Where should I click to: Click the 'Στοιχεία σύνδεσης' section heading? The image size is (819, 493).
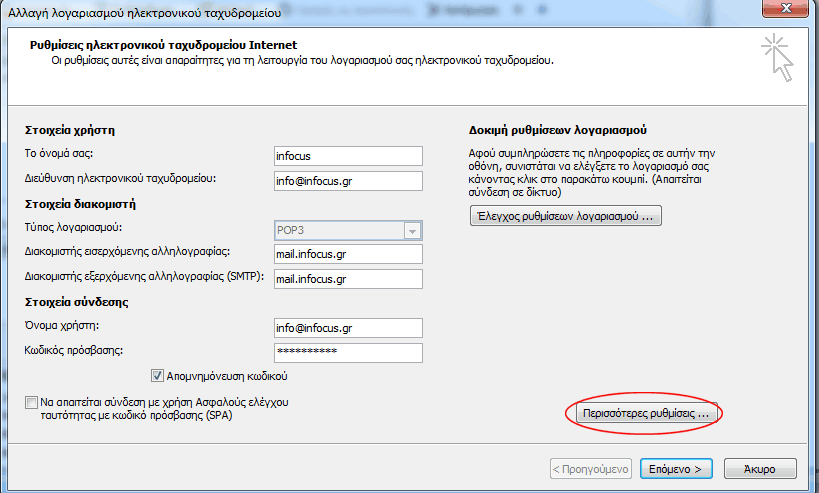click(77, 302)
